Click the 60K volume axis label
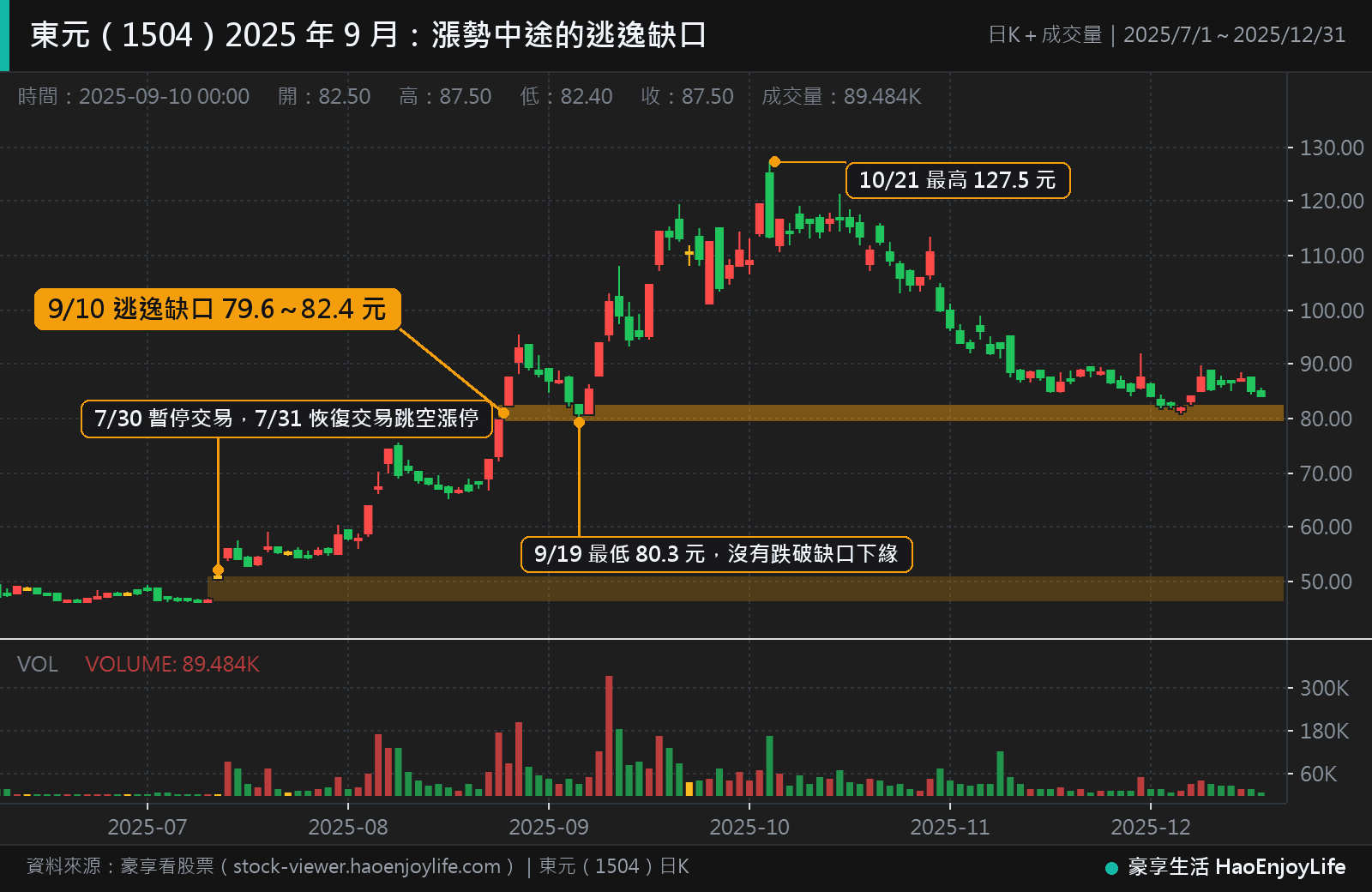 click(1319, 774)
